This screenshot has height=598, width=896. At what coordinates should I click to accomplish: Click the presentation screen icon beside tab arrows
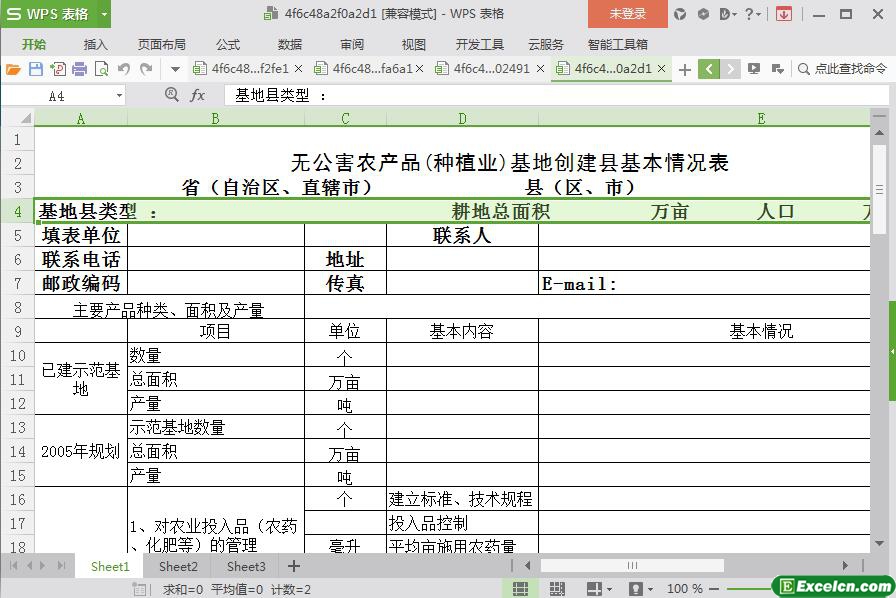[754, 69]
